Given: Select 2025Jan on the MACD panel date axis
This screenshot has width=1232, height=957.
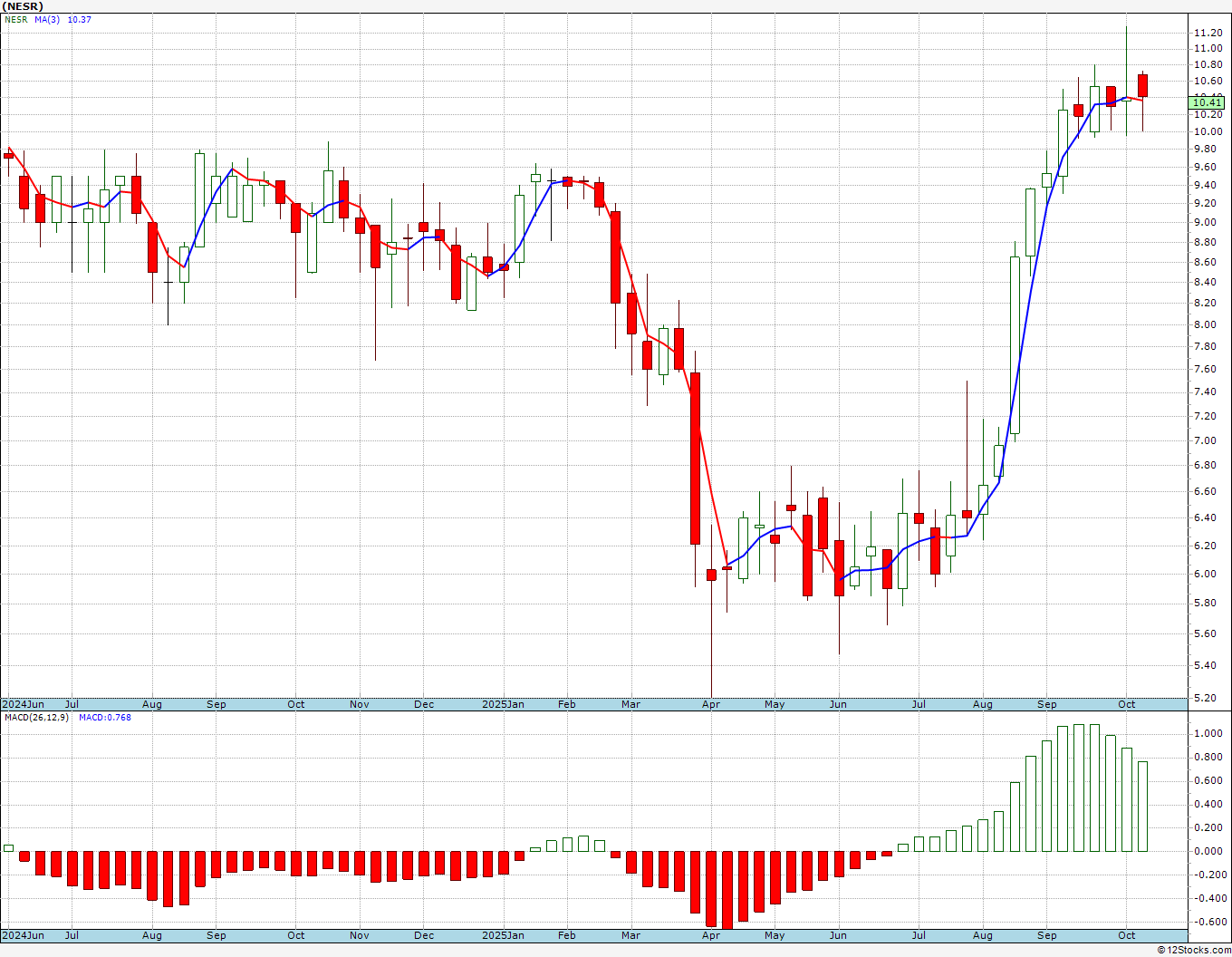Looking at the screenshot, I should tap(503, 935).
